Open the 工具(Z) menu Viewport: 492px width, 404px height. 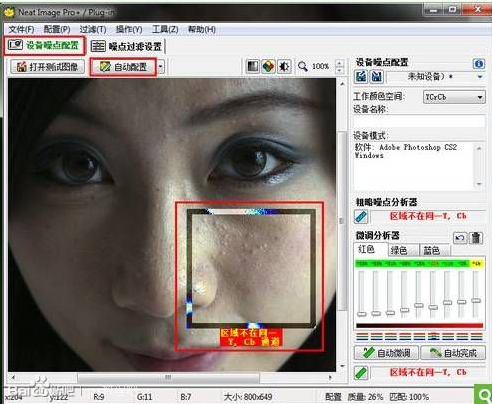[x=165, y=29]
